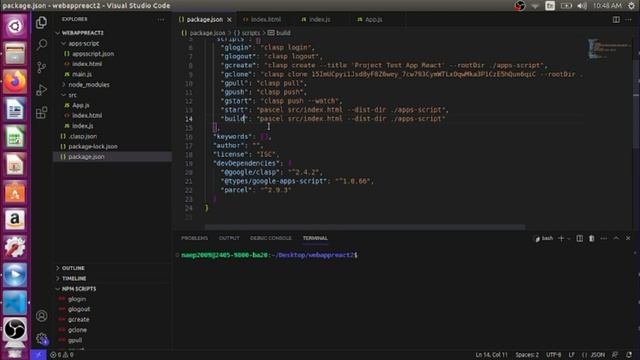640x360 pixels.
Task: Open terminal panel more actions
Action: tap(604, 238)
